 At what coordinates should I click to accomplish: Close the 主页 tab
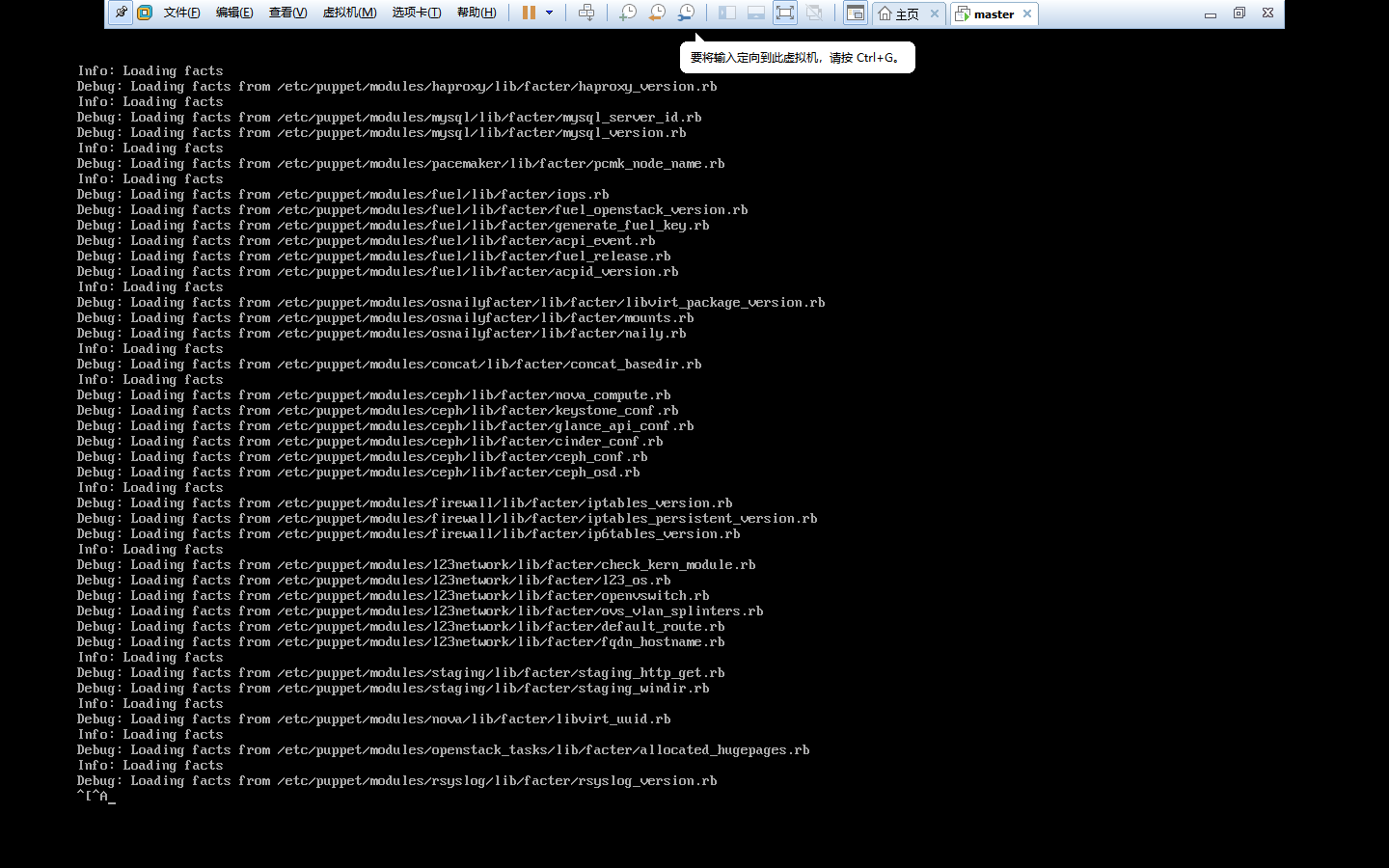[935, 14]
